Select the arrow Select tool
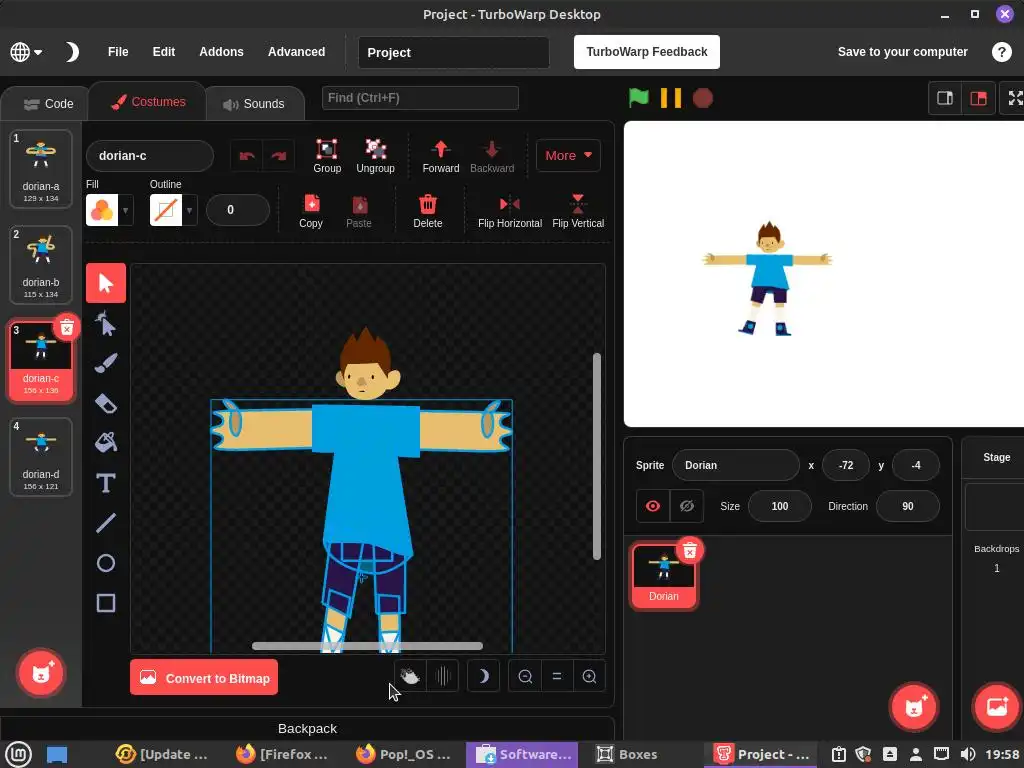1024x768 pixels. pos(106,283)
